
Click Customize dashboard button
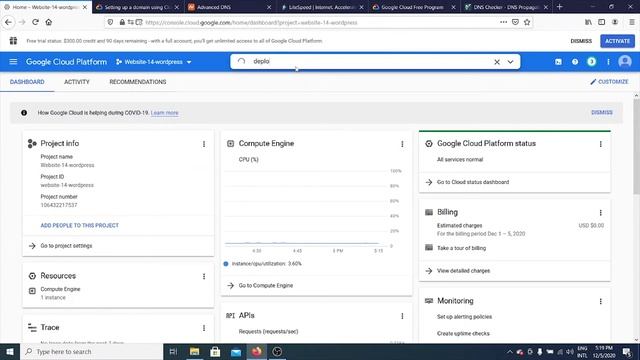pyautogui.click(x=609, y=82)
